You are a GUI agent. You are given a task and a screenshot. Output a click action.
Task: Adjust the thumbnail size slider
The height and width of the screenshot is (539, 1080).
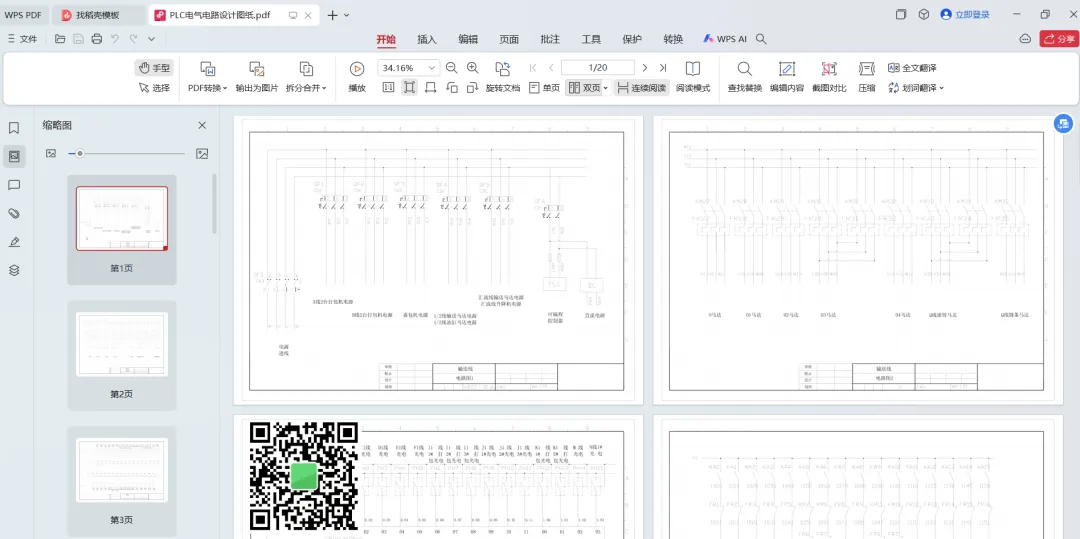point(80,154)
